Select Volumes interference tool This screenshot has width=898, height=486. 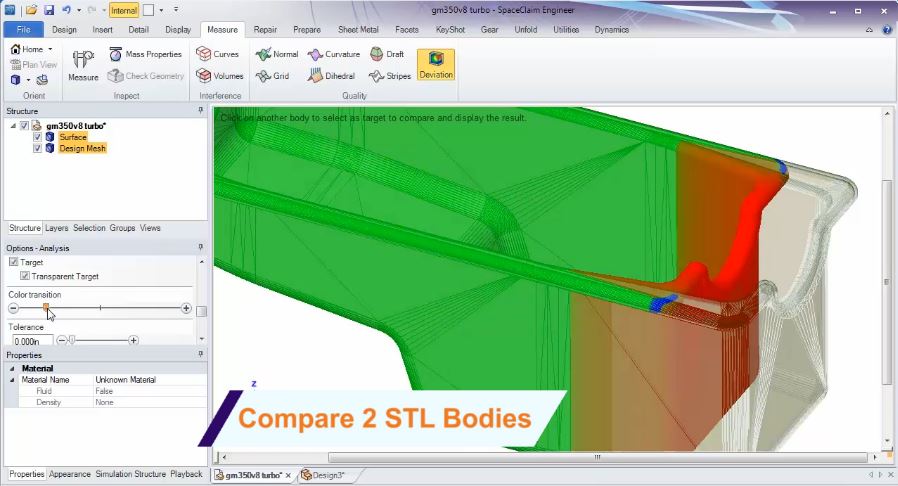tap(220, 76)
